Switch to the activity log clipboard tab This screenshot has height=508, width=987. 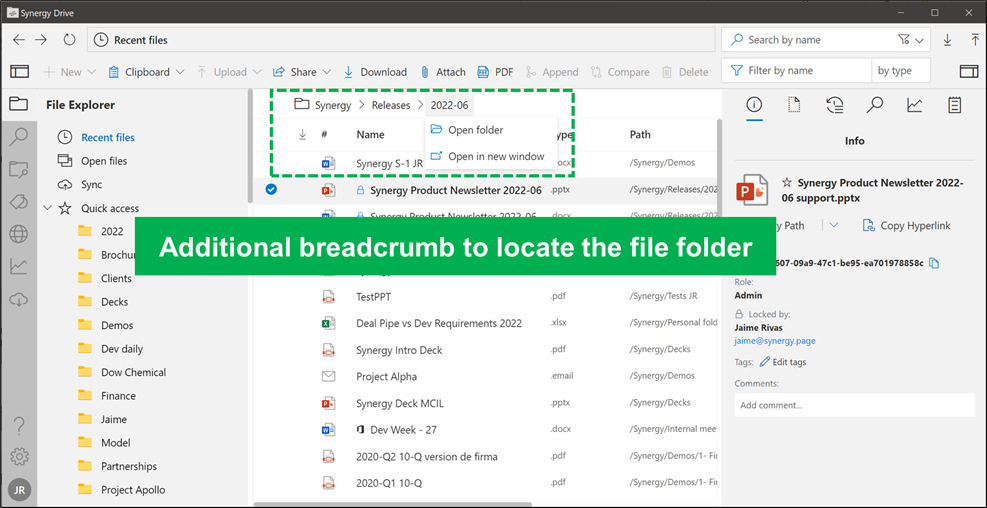955,105
